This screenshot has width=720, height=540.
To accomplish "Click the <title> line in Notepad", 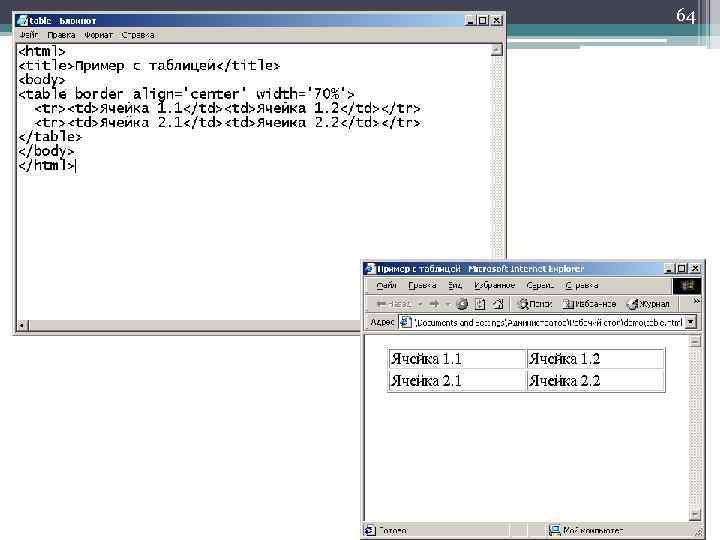I will click(149, 66).
